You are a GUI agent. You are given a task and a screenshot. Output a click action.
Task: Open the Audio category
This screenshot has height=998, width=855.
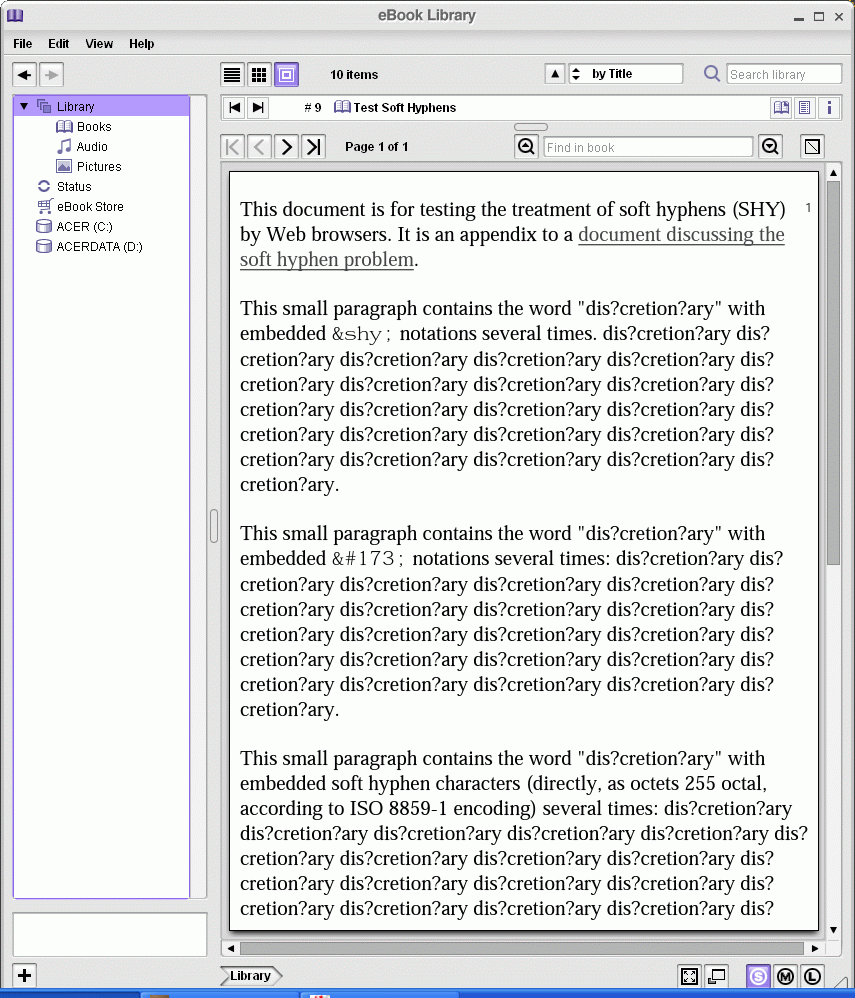[92, 146]
